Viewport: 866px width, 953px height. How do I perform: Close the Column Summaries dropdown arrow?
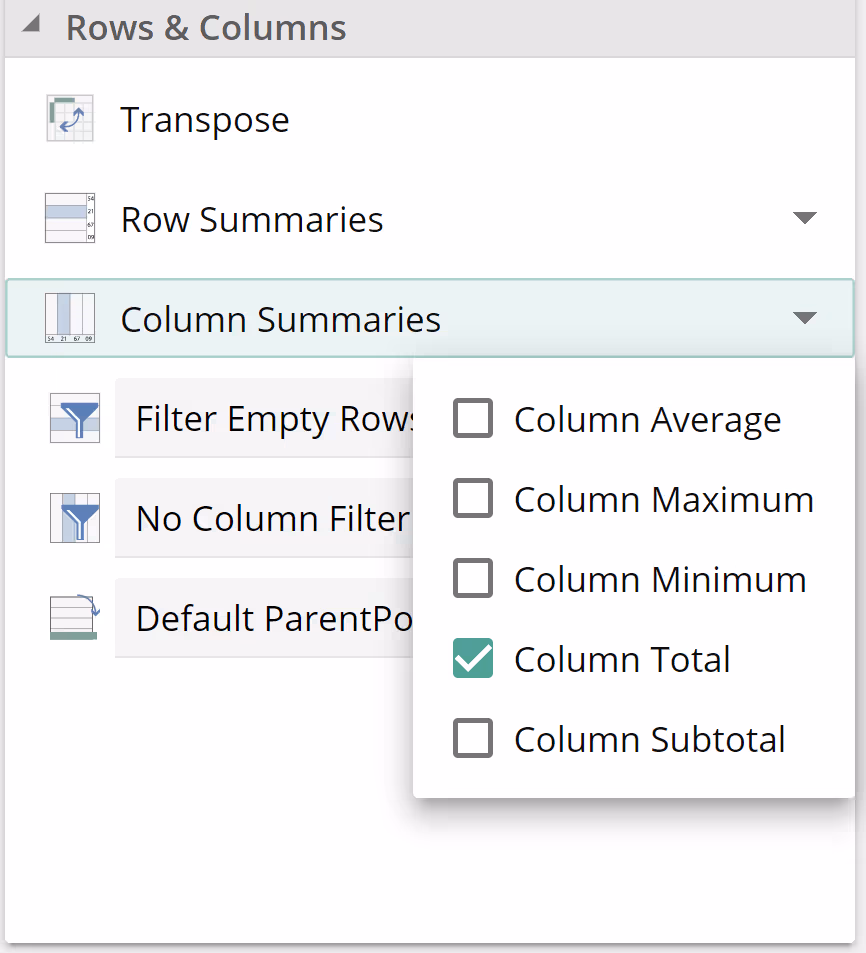click(x=804, y=319)
